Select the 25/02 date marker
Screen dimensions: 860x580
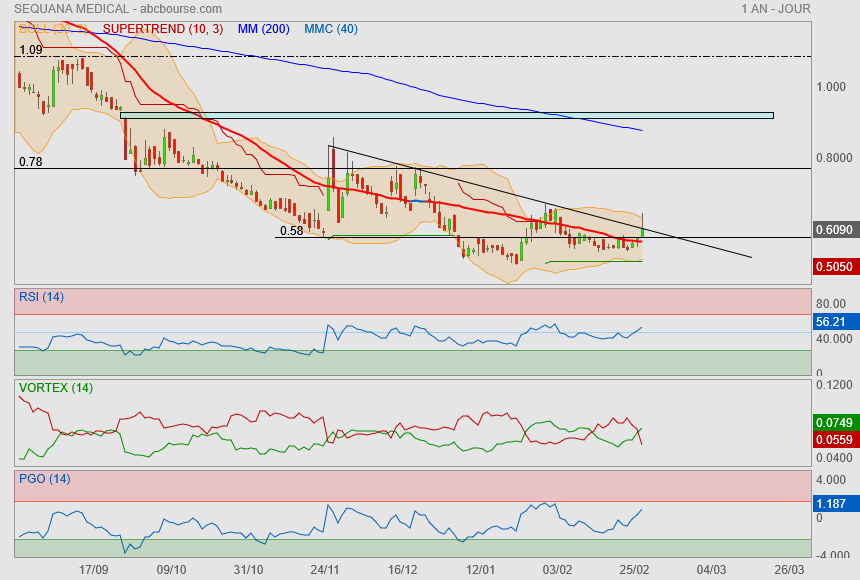pos(635,569)
